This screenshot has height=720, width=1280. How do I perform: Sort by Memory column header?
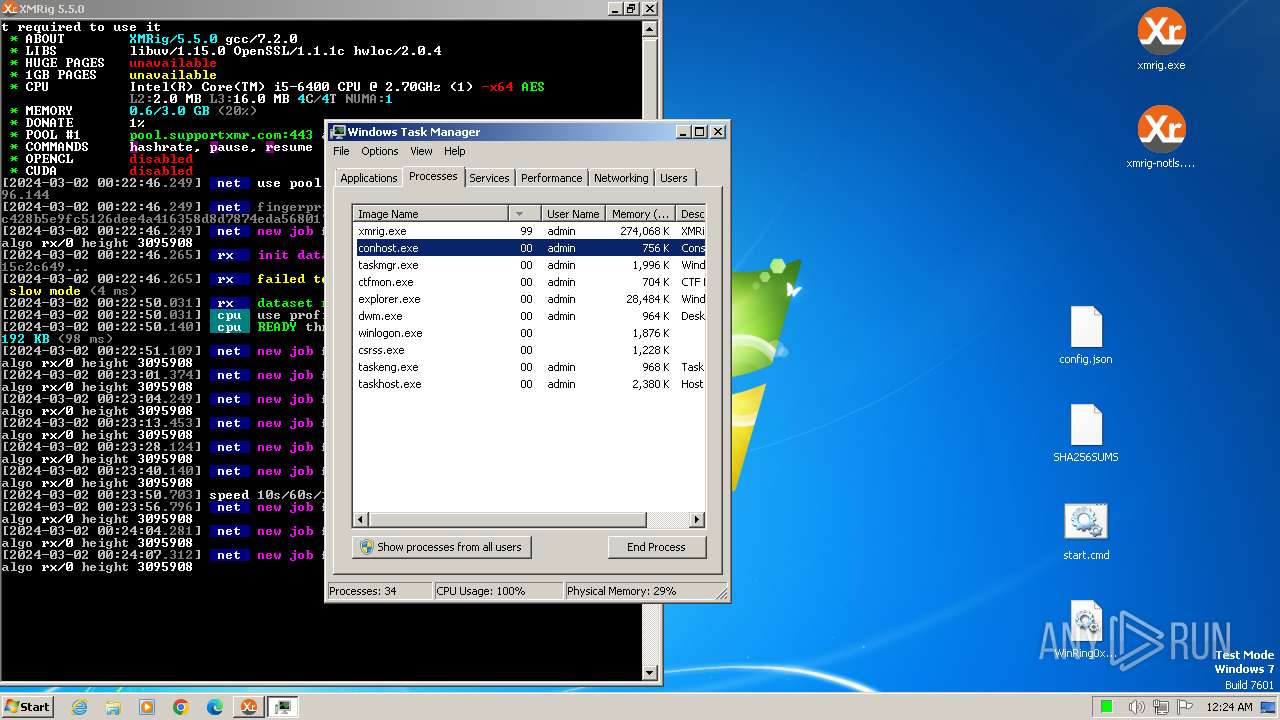(x=640, y=214)
